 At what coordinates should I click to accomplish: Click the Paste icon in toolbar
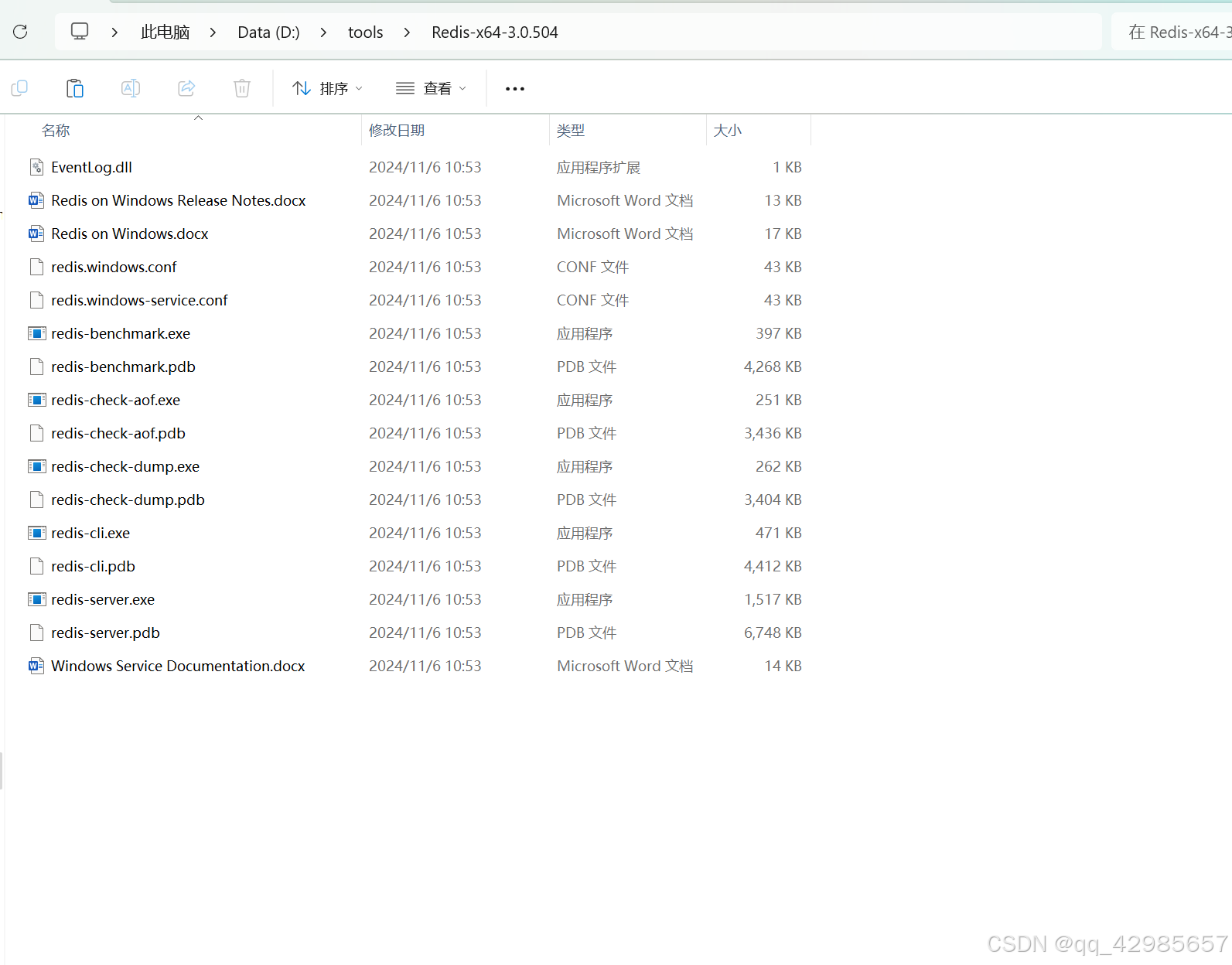(x=75, y=88)
